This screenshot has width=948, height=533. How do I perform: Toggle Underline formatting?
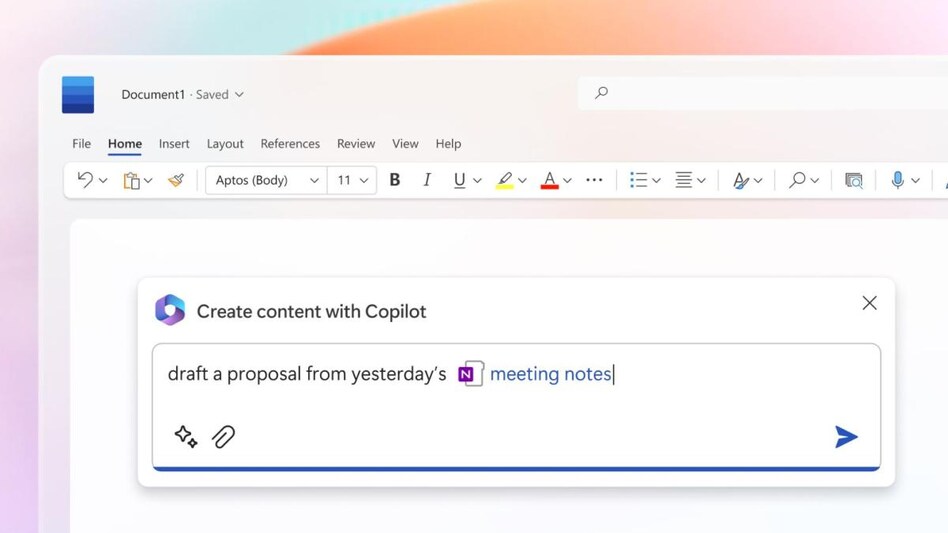[459, 180]
